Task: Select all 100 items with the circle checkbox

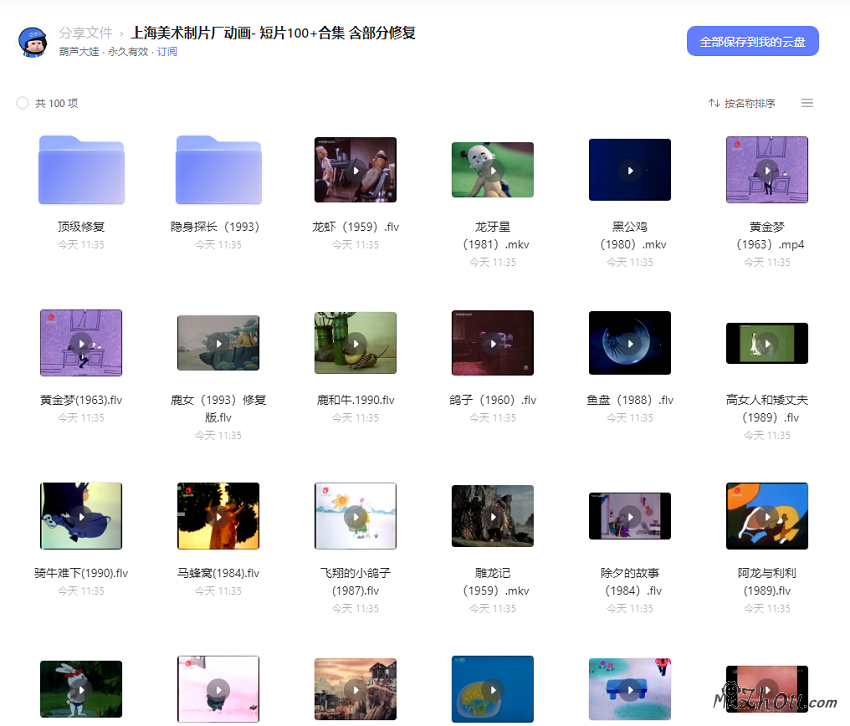Action: [x=22, y=102]
